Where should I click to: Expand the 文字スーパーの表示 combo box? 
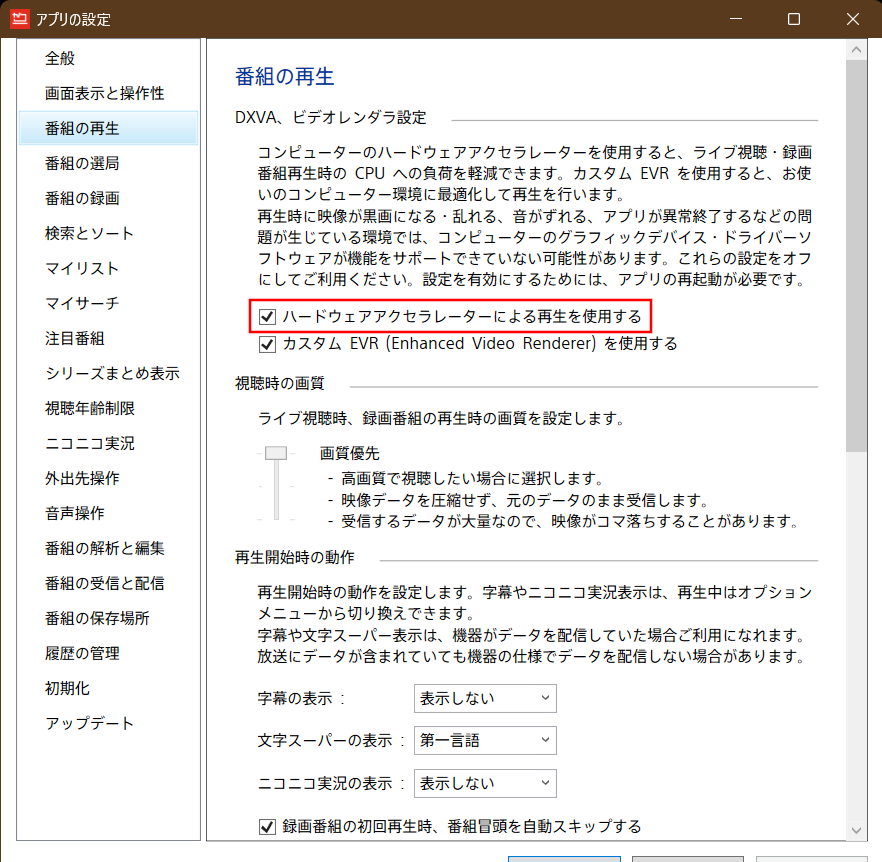485,741
